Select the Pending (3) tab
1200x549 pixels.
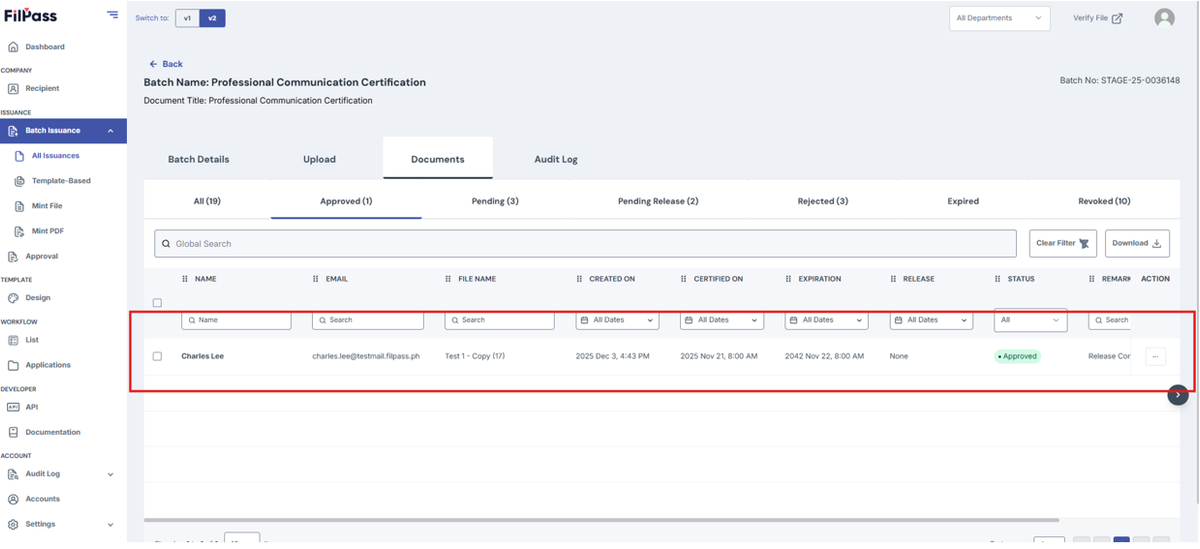[495, 201]
